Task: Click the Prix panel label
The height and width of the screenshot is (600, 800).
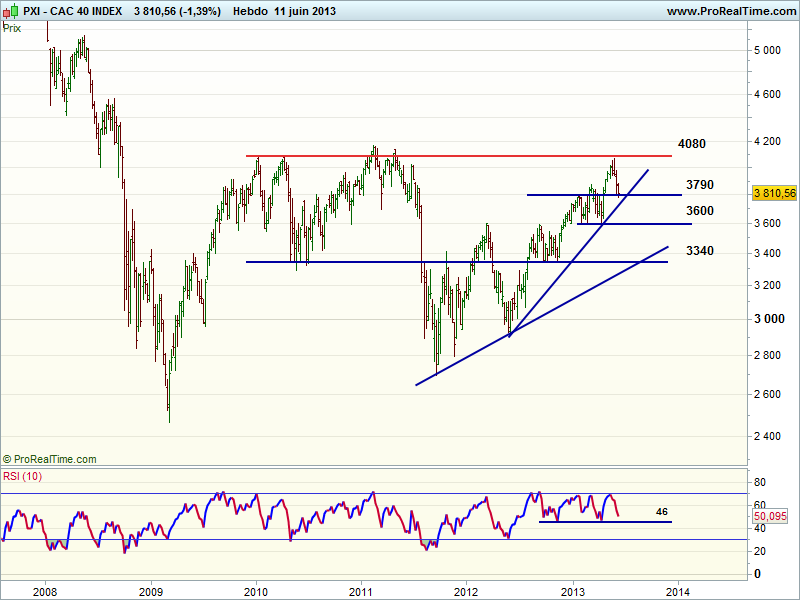Action: pos(12,28)
